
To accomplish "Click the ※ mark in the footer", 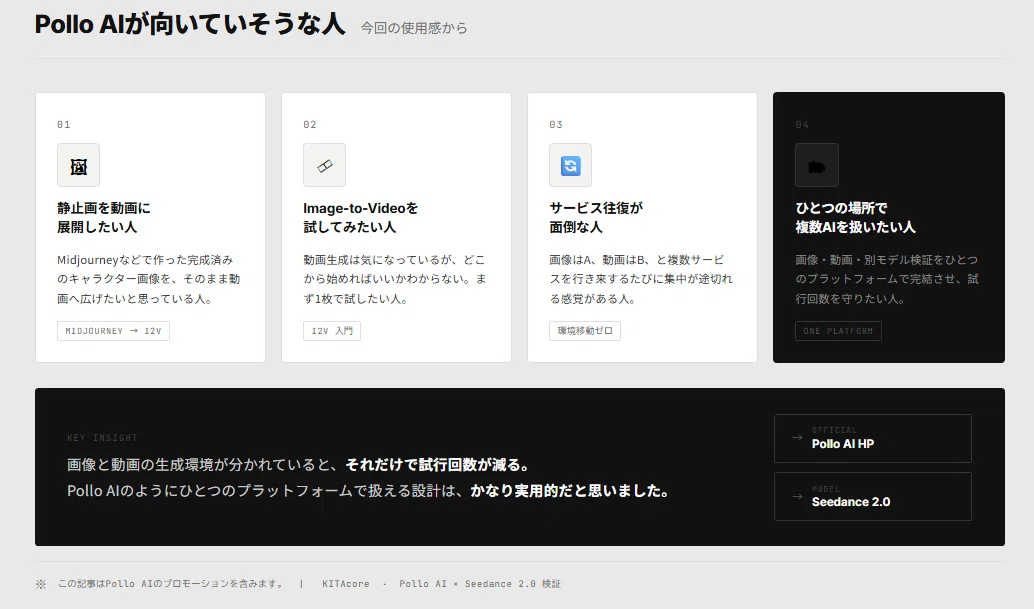I will [41, 584].
